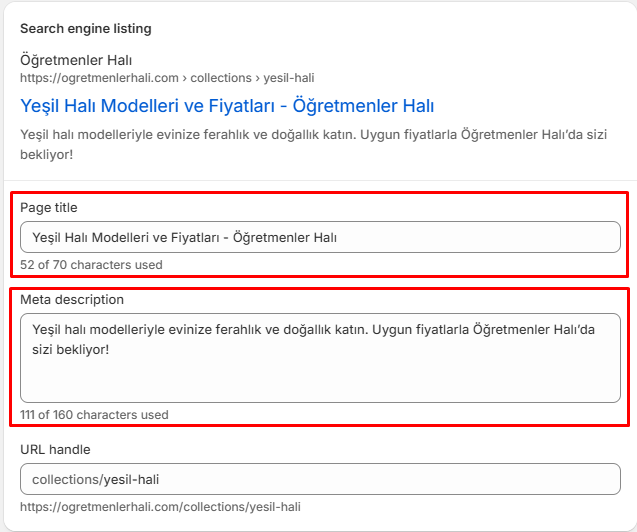Click the Meta description label
Image resolution: width=637 pixels, height=532 pixels.
[70, 299]
